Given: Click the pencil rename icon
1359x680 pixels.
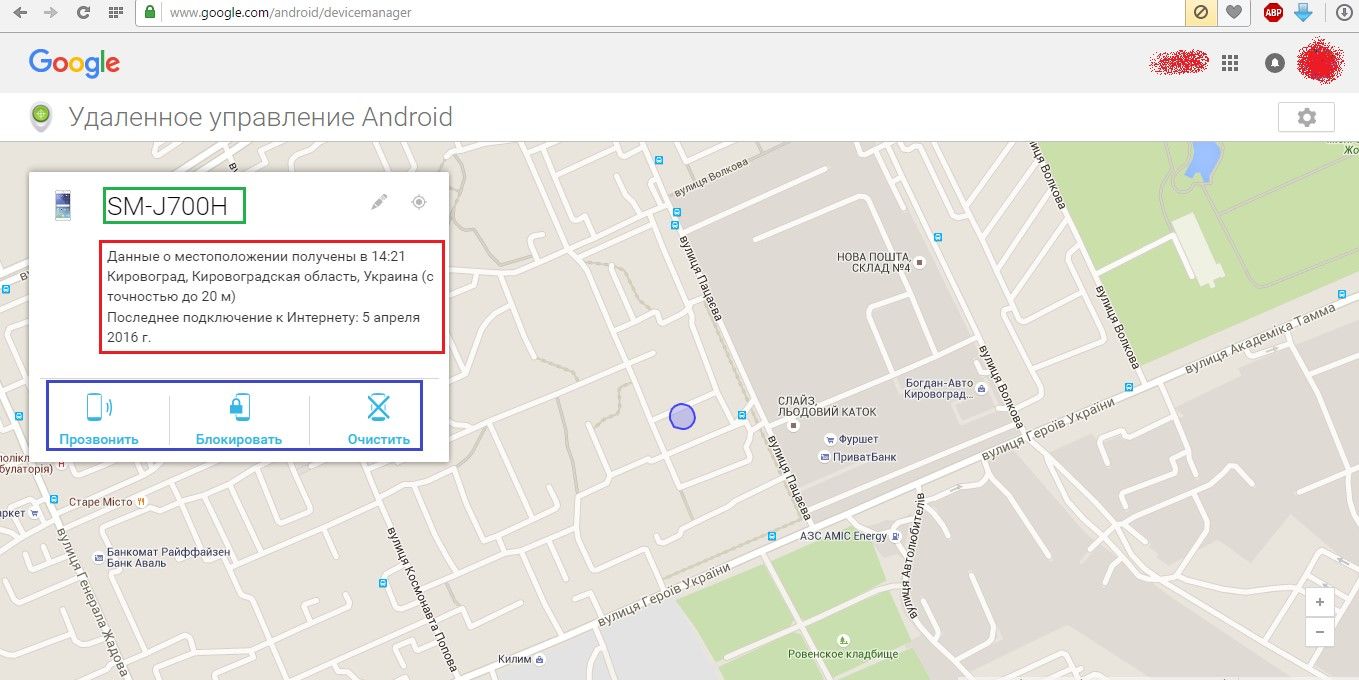Looking at the screenshot, I should 378,202.
